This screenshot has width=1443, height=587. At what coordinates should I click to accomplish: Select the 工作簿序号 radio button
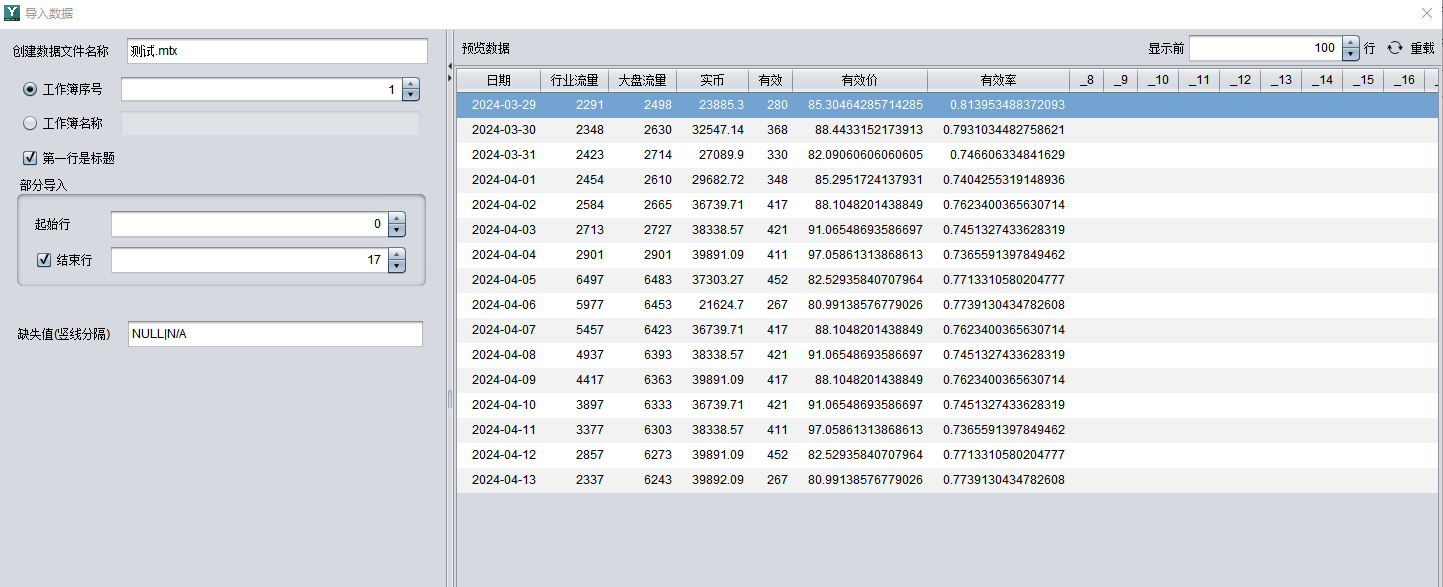click(30, 90)
